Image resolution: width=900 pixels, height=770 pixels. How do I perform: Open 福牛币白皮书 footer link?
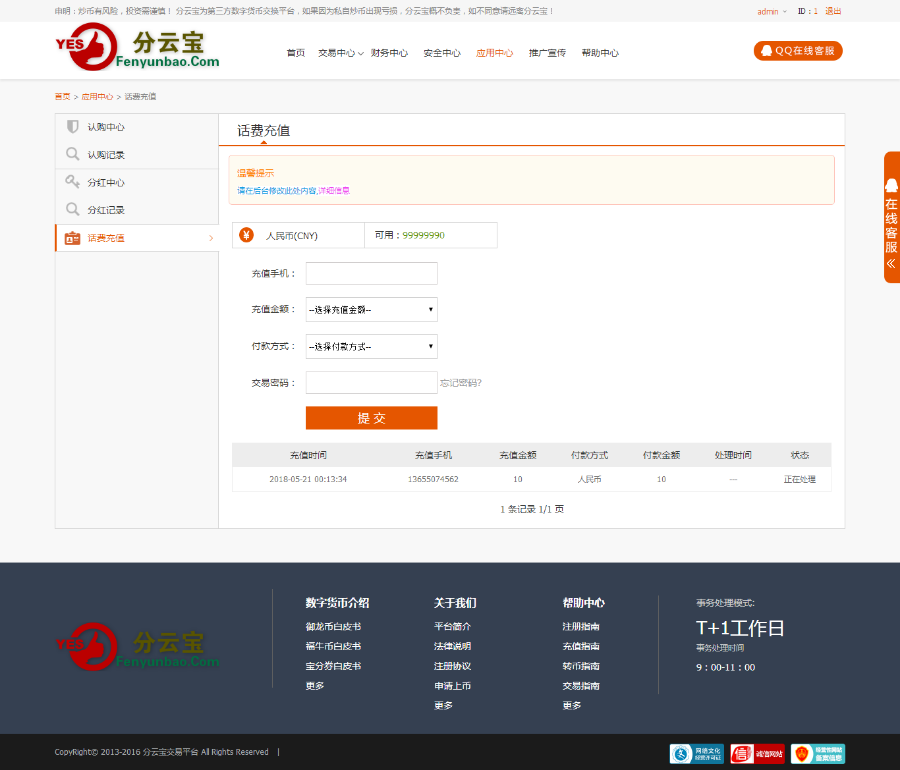click(333, 646)
